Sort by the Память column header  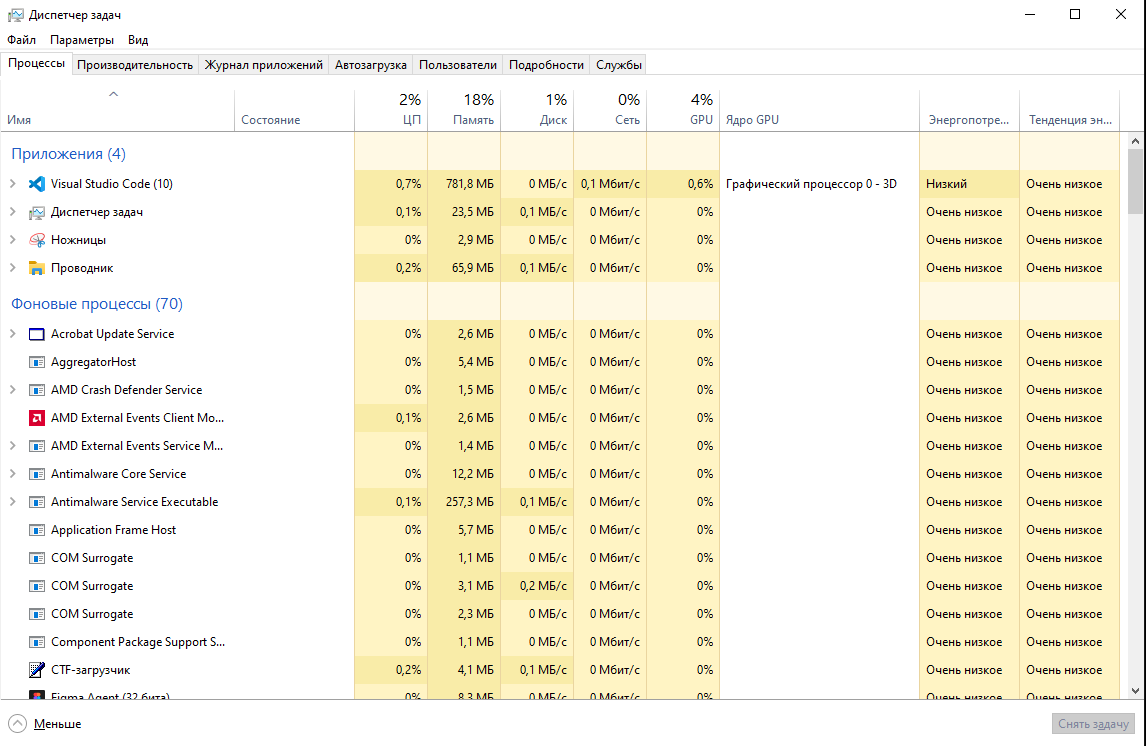(464, 111)
